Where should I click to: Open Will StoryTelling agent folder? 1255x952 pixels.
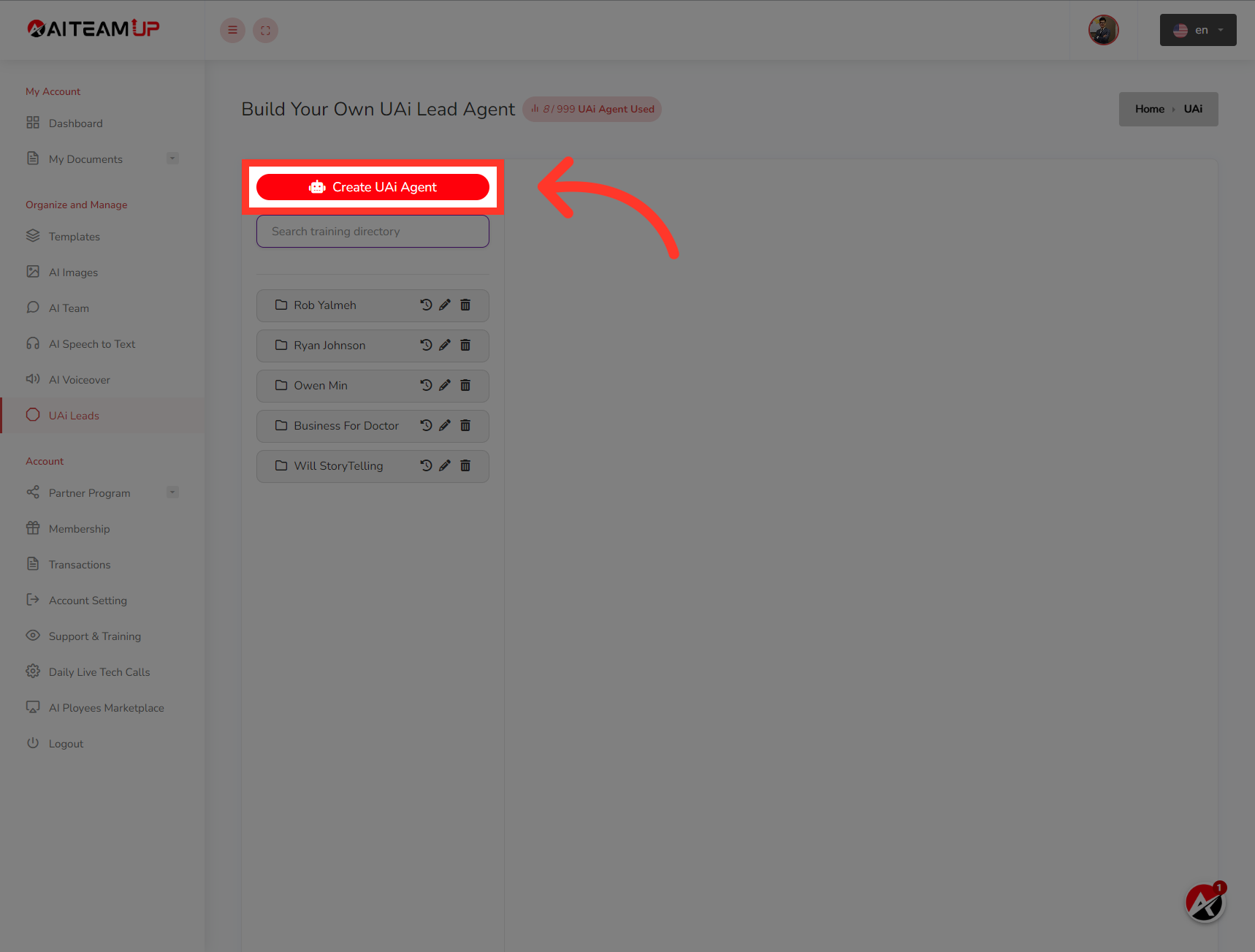pos(338,466)
